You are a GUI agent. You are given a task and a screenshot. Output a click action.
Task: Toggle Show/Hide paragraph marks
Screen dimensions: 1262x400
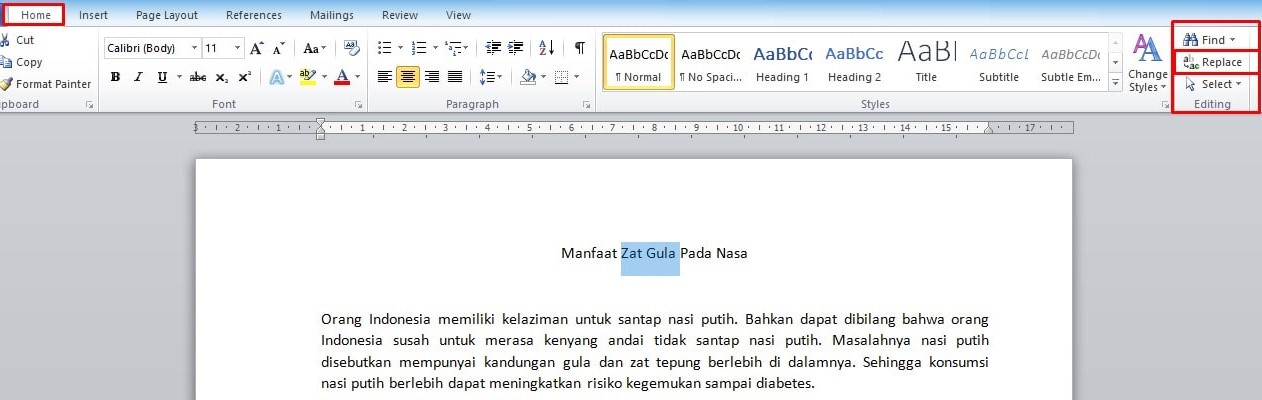pyautogui.click(x=579, y=48)
